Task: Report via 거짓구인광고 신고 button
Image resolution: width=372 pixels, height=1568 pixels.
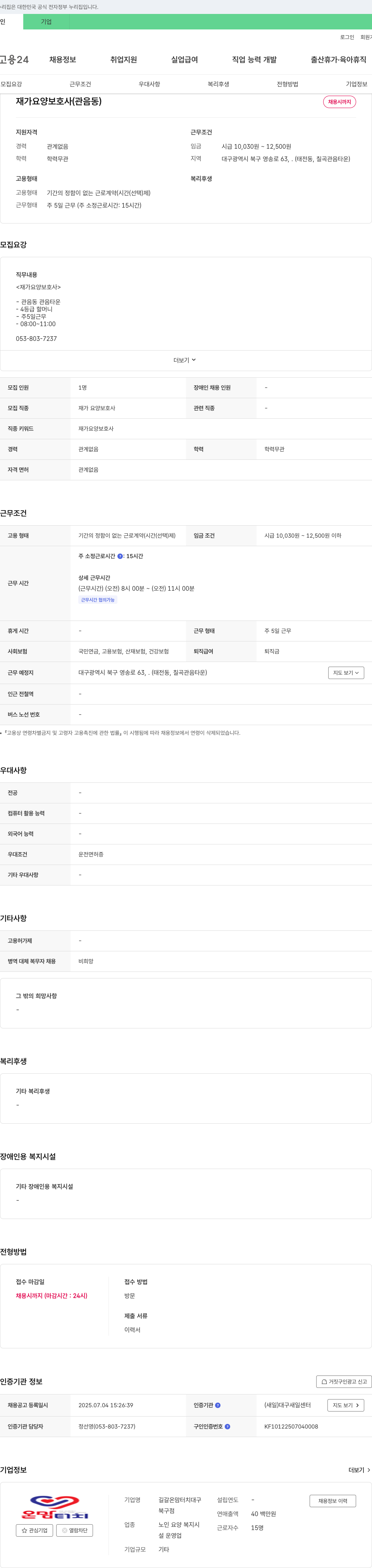Action: (343, 1382)
